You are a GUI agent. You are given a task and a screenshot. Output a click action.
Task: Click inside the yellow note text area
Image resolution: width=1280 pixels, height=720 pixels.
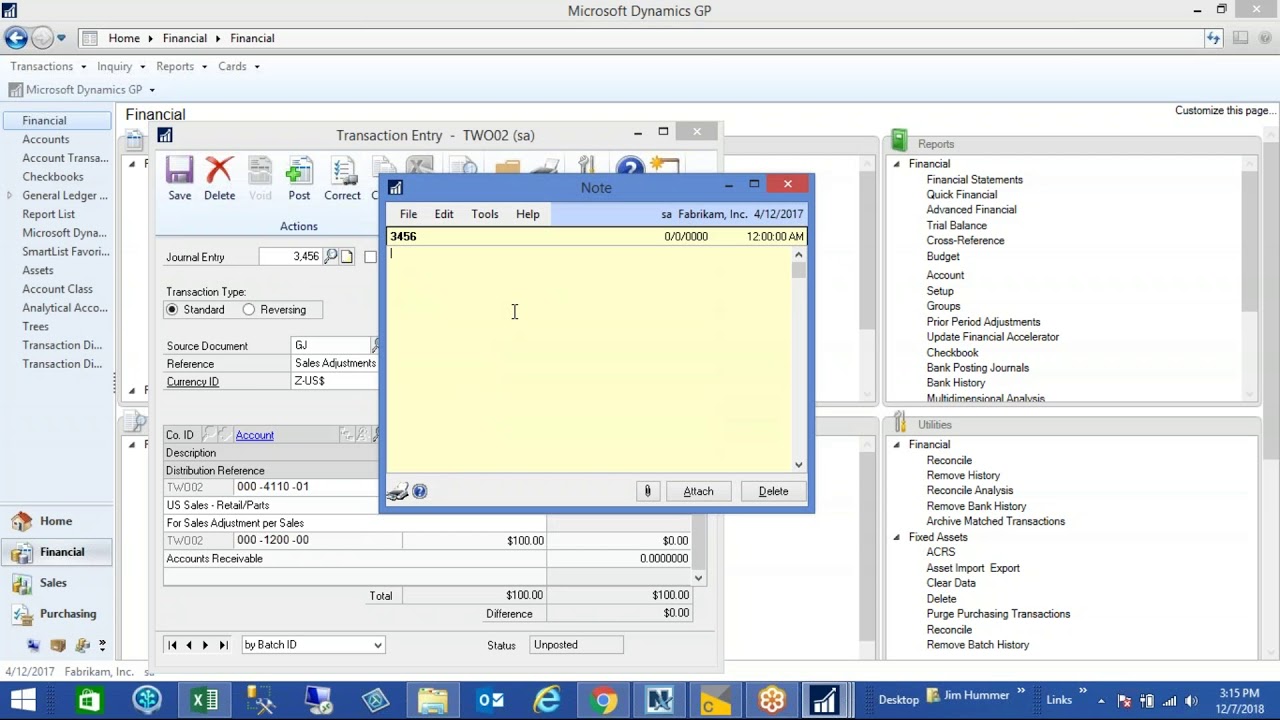point(589,359)
